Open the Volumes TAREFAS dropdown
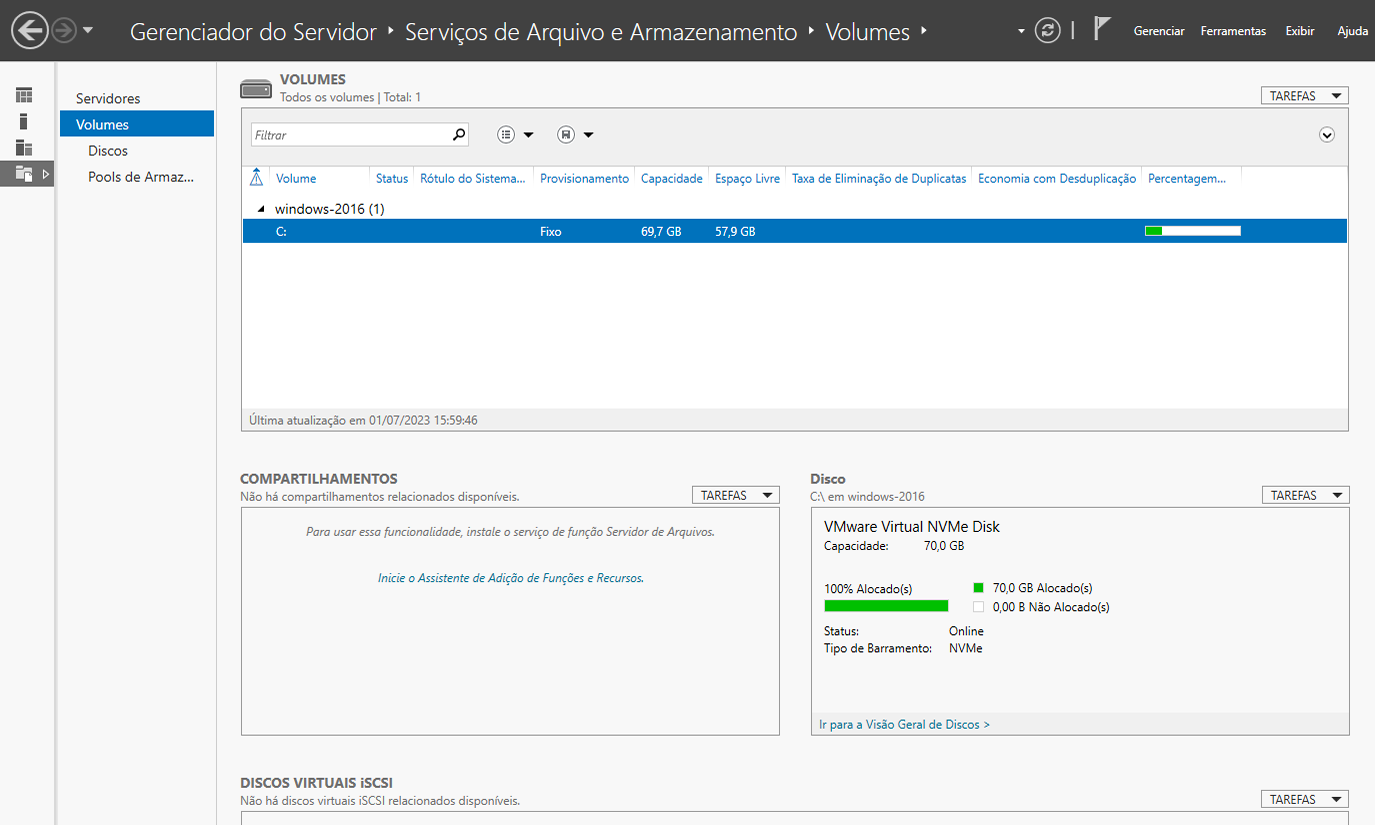 (1304, 96)
